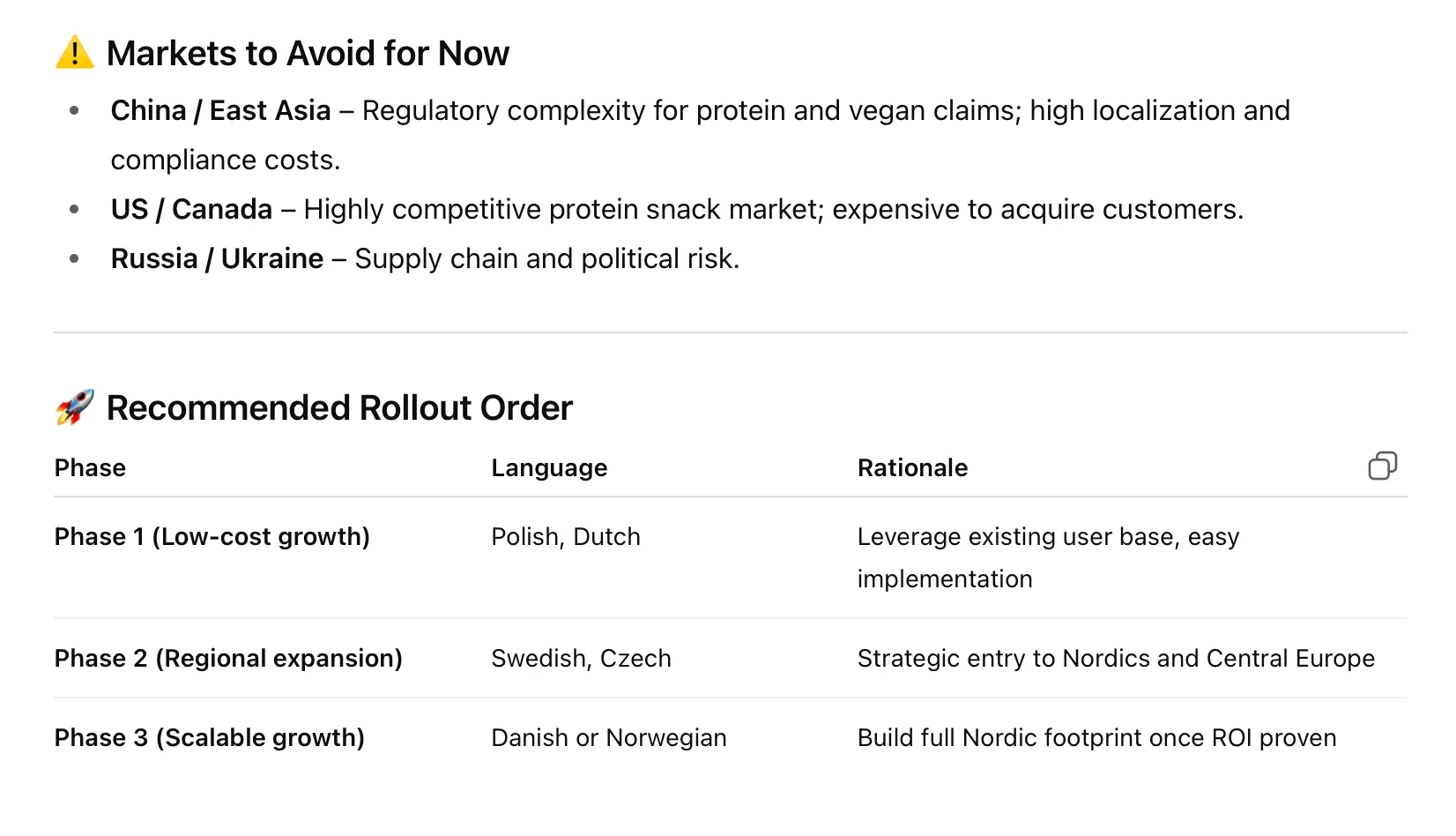Click the 'Recommended Rollout Order' heading
This screenshot has width=1456, height=836.
tap(339, 408)
